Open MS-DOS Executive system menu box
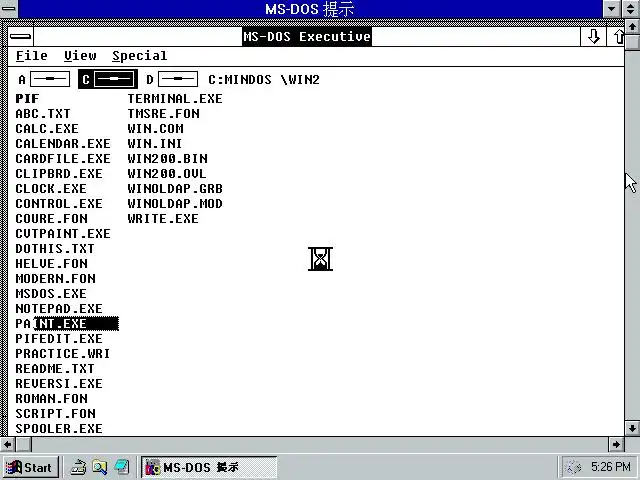This screenshot has width=640, height=480. point(20,37)
